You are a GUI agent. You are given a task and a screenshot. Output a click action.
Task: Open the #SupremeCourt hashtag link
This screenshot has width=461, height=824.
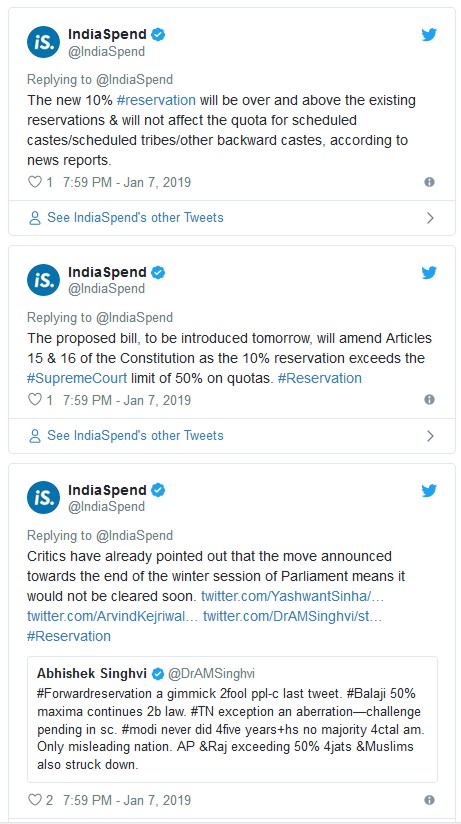[77, 378]
